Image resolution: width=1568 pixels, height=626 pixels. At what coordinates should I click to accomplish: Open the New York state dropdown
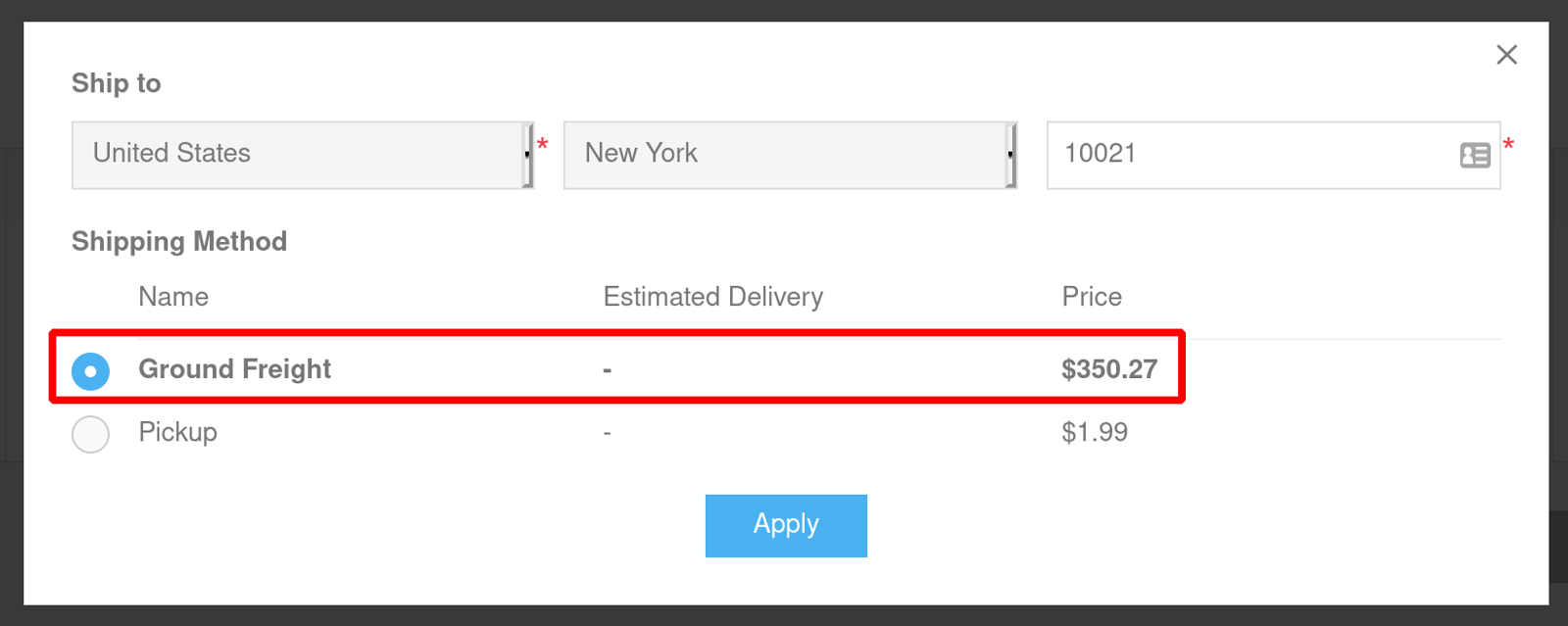click(790, 155)
